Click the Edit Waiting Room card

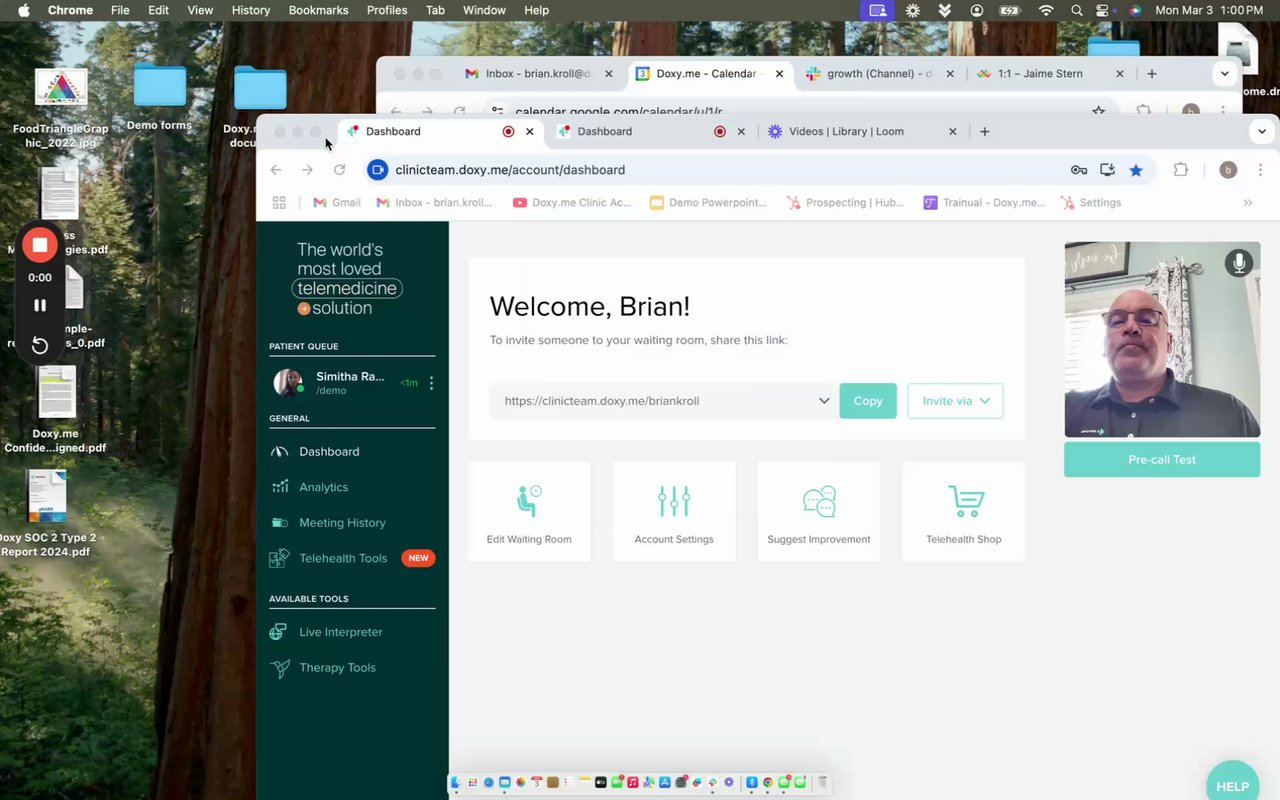[529, 511]
